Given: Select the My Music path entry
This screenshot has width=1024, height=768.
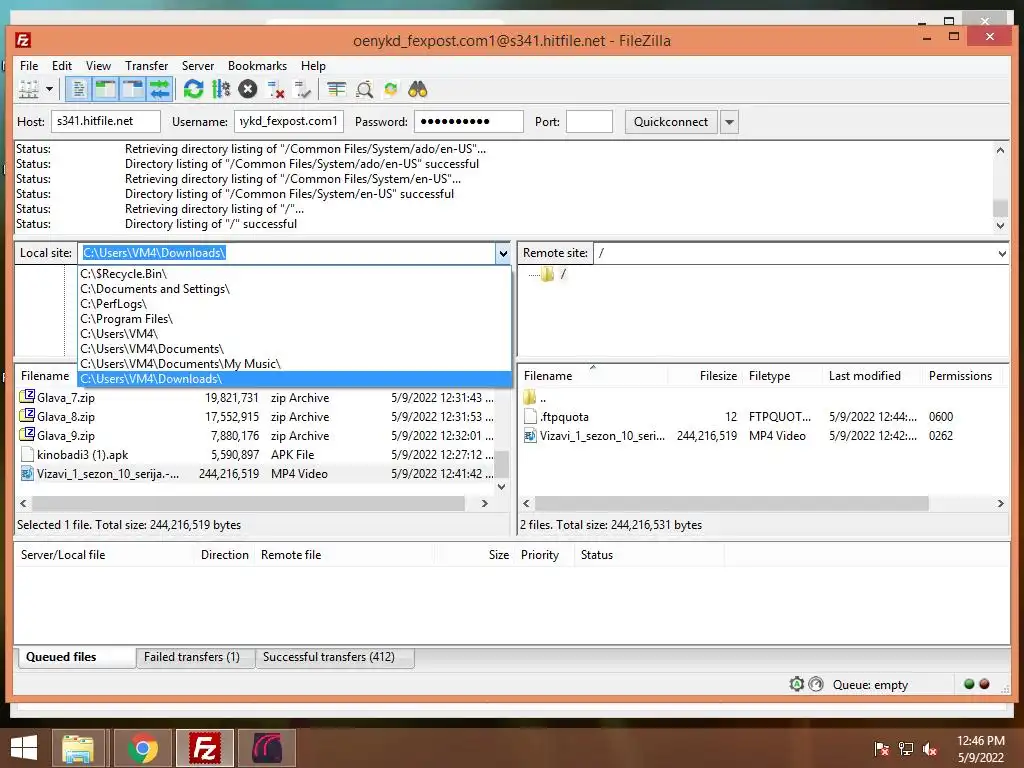Looking at the screenshot, I should 294,364.
